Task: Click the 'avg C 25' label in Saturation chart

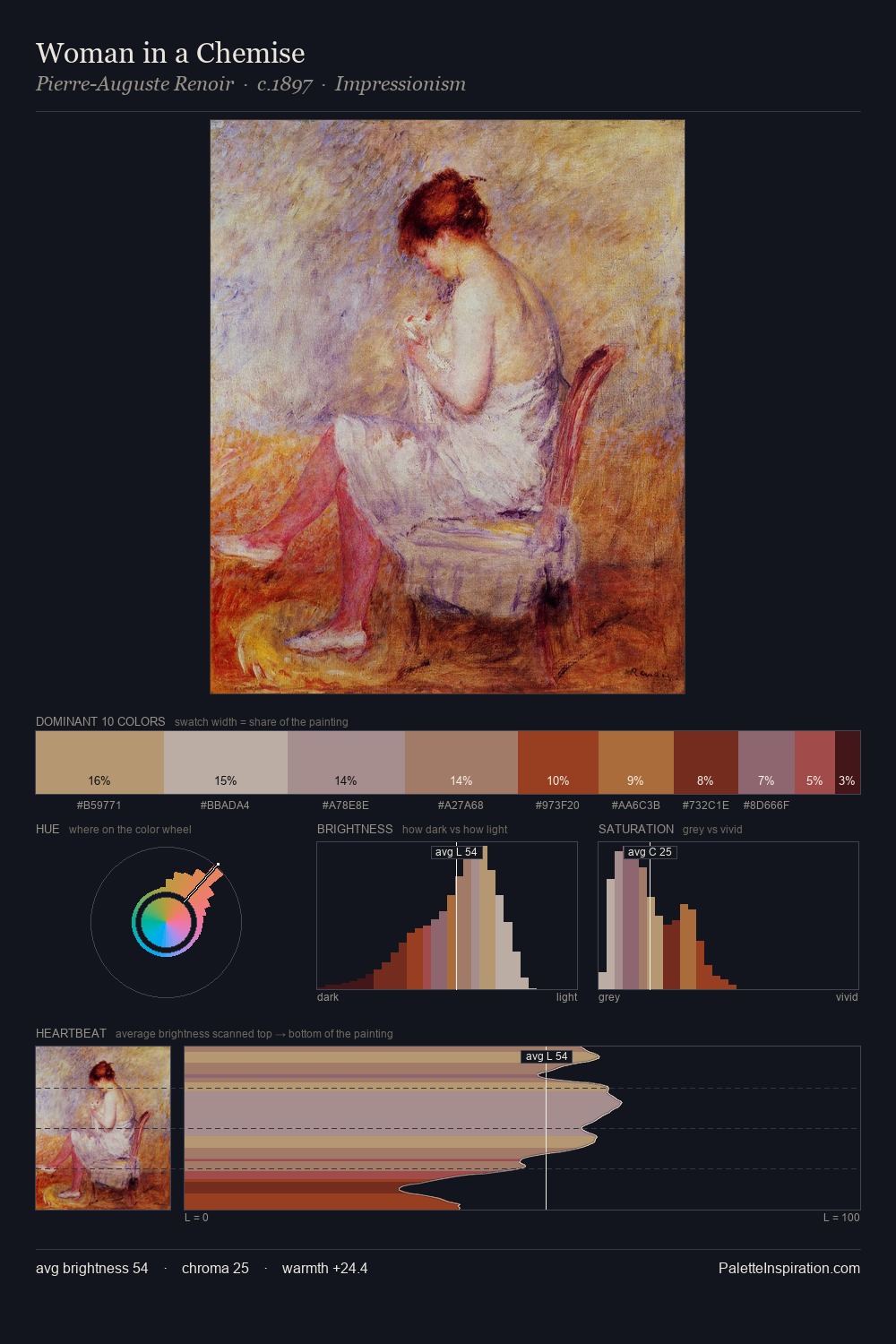Action: 650,852
